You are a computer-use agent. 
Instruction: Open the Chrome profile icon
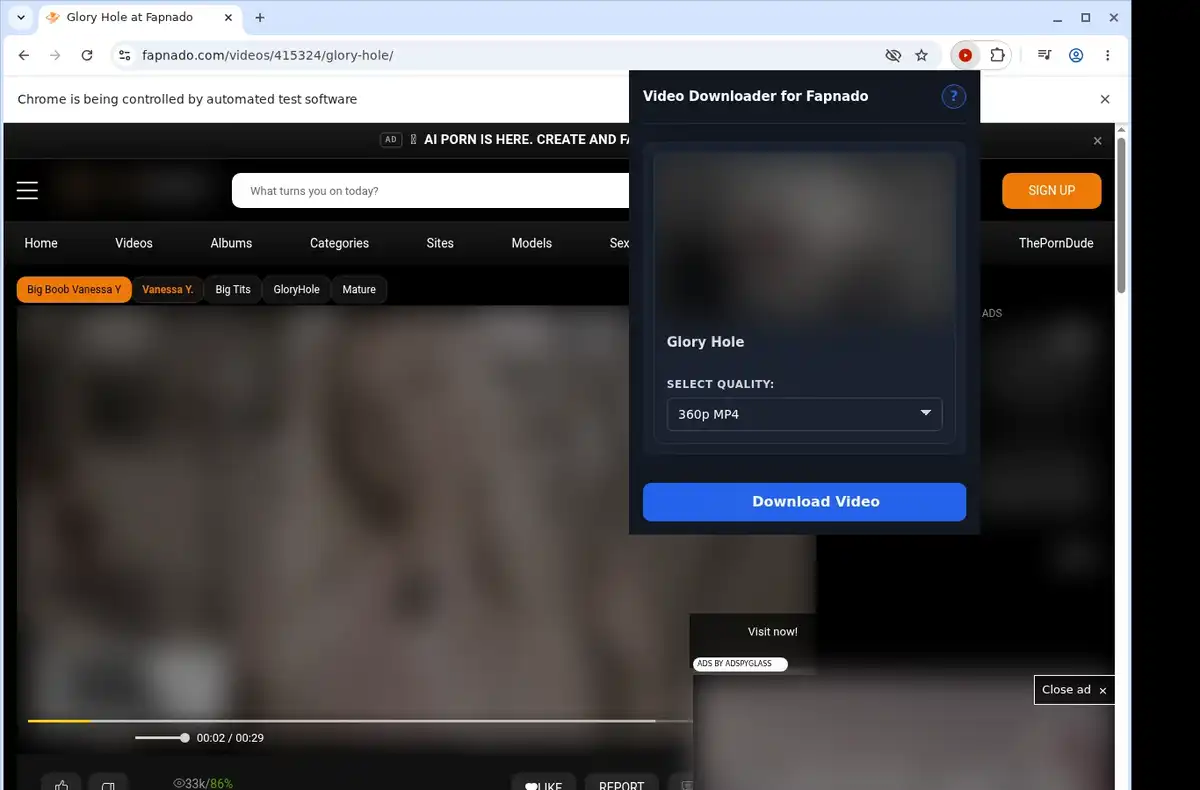pyautogui.click(x=1076, y=56)
